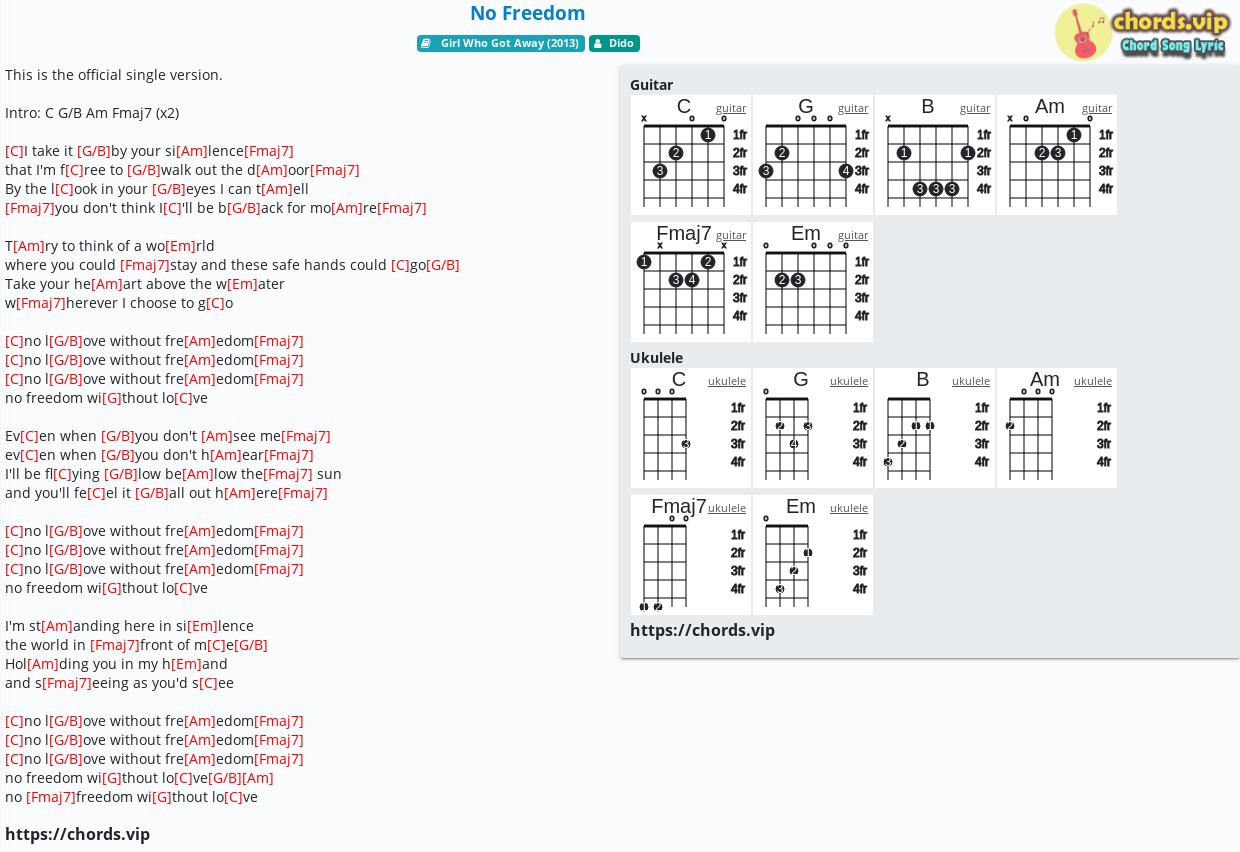
Task: Click the ukulele Am chord diagram
Action: pyautogui.click(x=1057, y=428)
